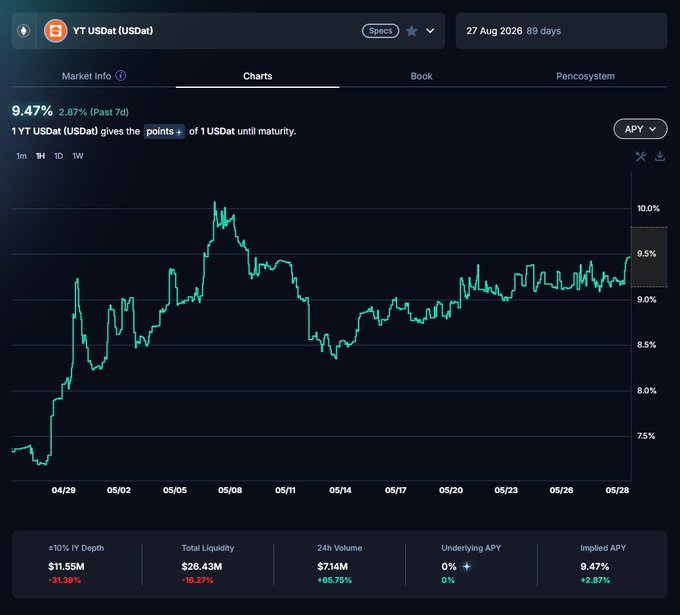The width and height of the screenshot is (680, 615).
Task: Click the $7.14M 24h Volume value
Action: 332,566
